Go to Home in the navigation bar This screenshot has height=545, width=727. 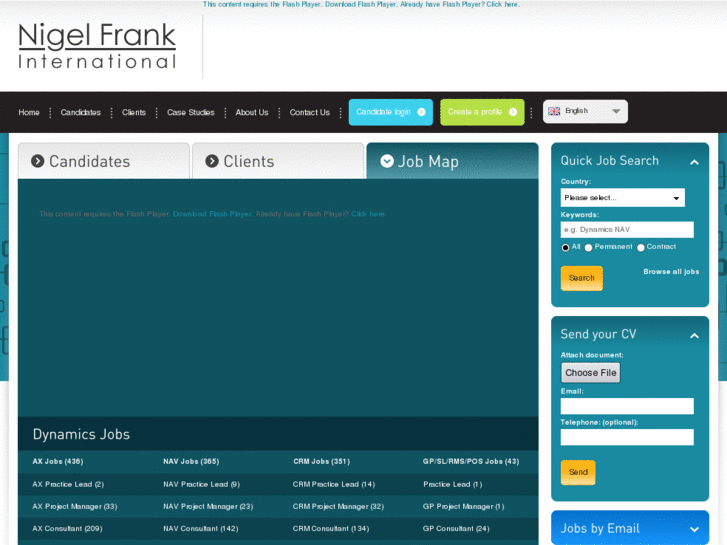tap(29, 112)
